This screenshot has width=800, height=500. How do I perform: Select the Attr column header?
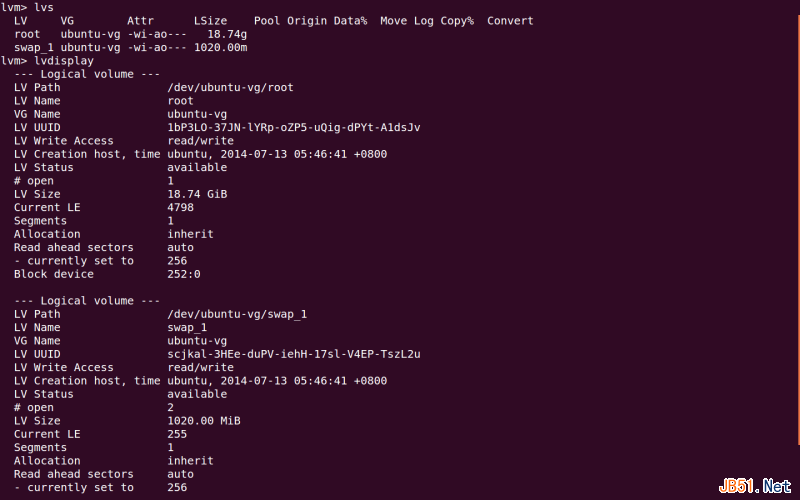coord(140,20)
